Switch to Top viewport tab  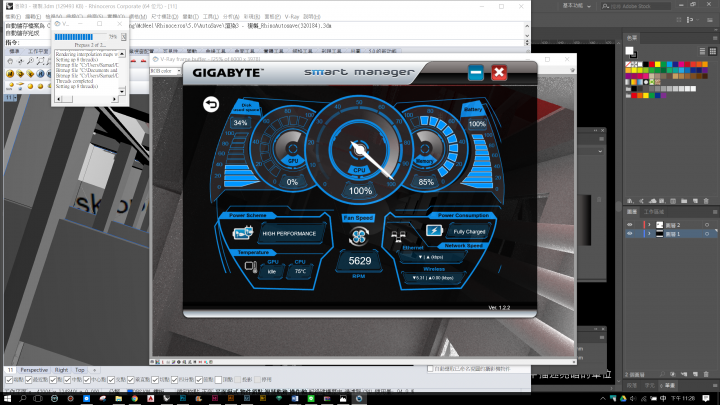(x=79, y=370)
